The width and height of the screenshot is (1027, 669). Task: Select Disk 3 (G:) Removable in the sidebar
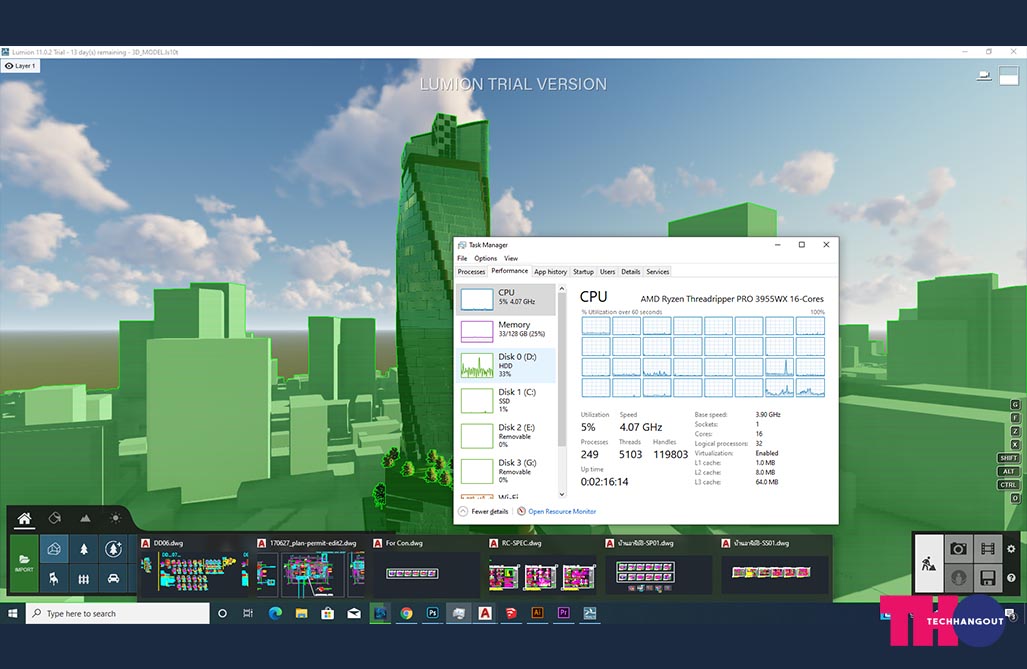point(506,471)
